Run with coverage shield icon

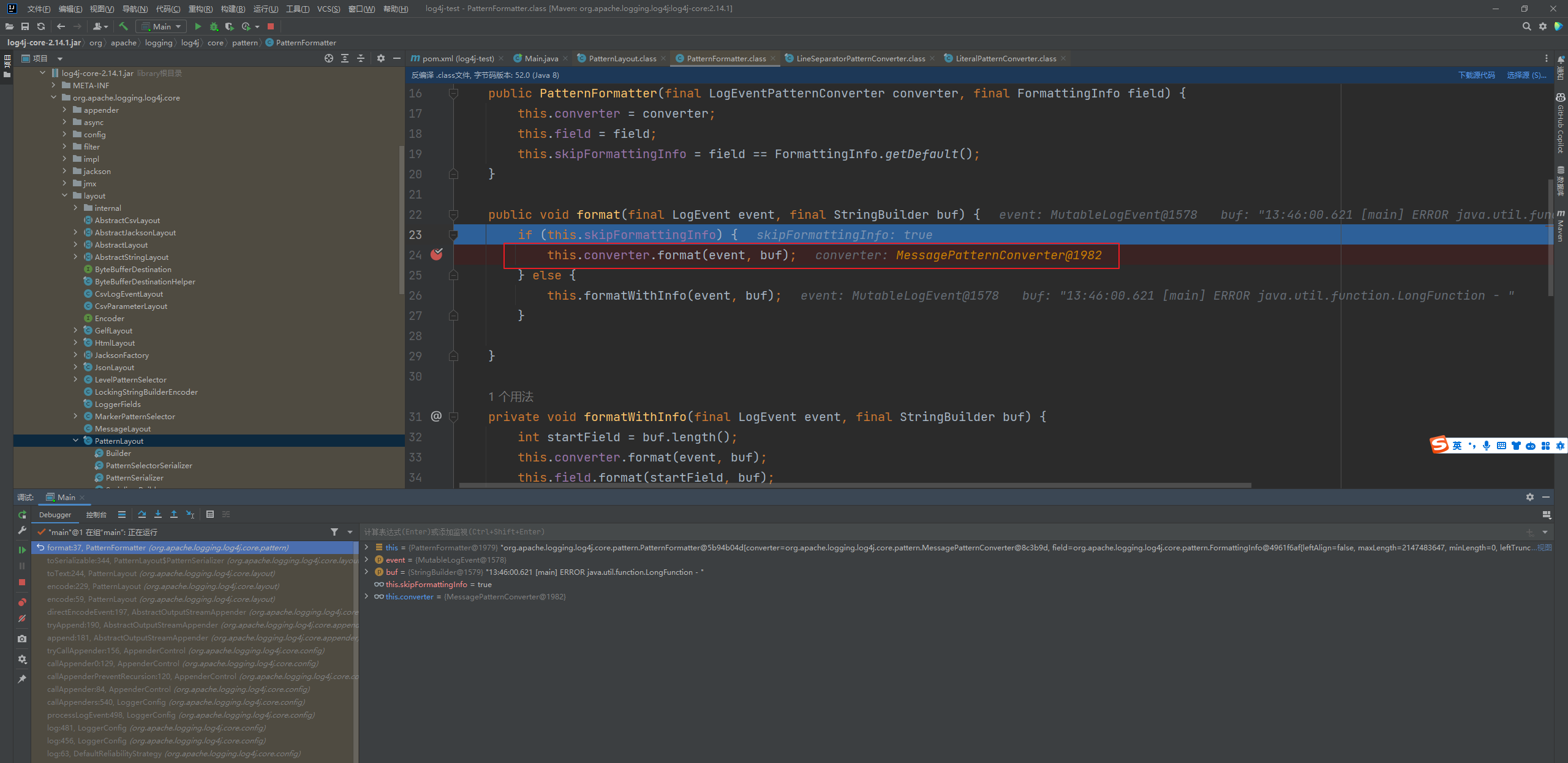pos(230,26)
